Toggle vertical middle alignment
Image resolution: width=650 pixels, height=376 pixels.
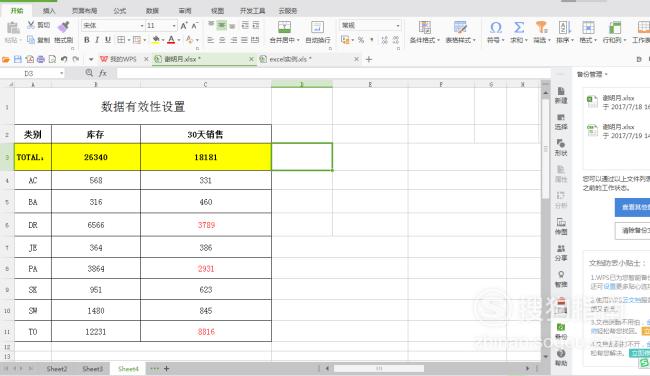(222, 26)
